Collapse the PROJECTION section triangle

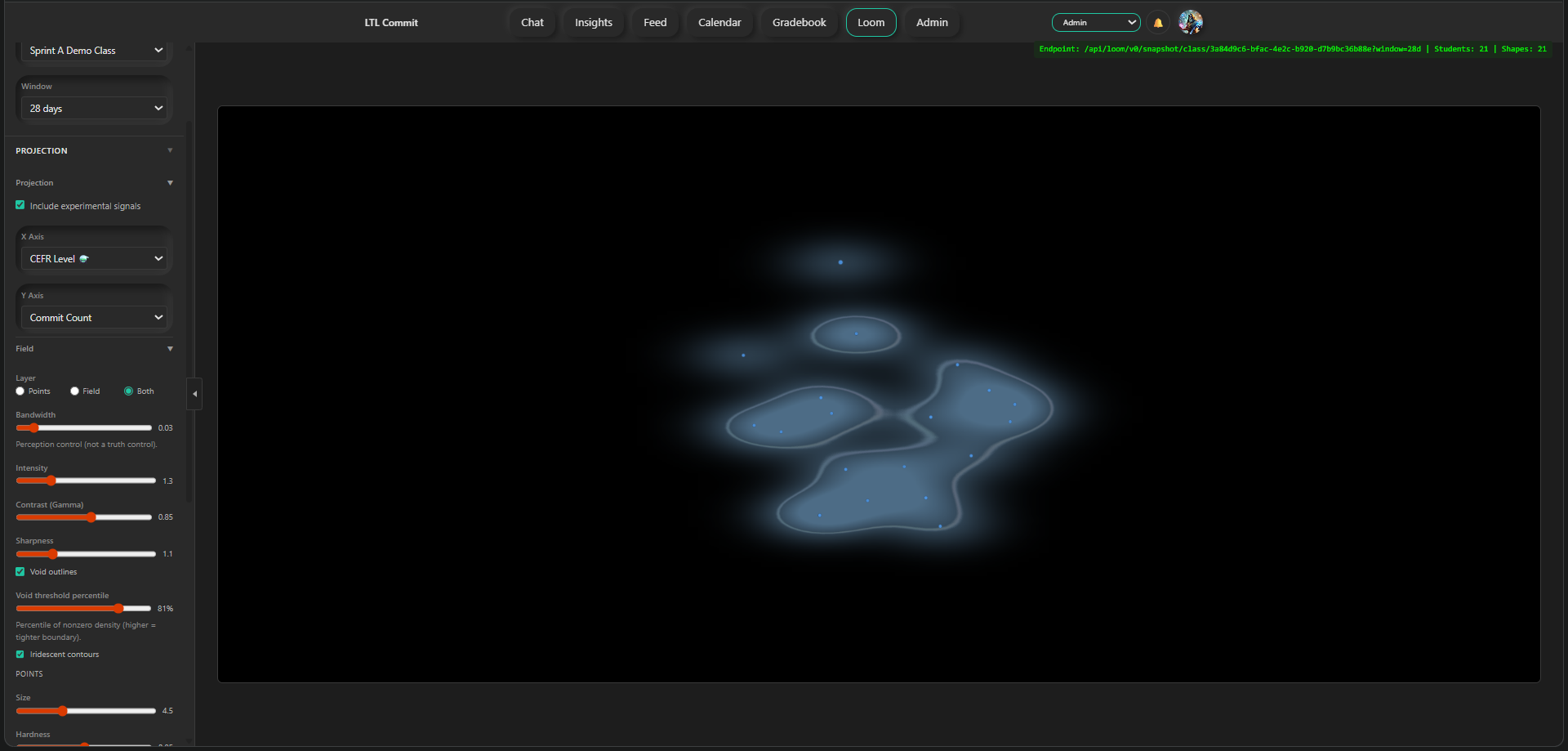tap(170, 150)
